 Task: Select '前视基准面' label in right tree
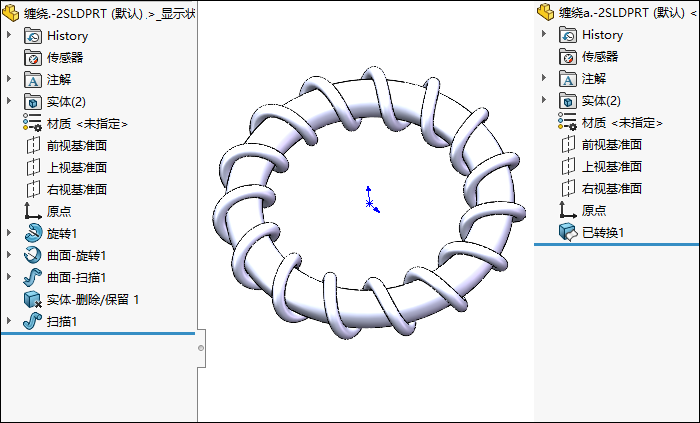pyautogui.click(x=612, y=145)
